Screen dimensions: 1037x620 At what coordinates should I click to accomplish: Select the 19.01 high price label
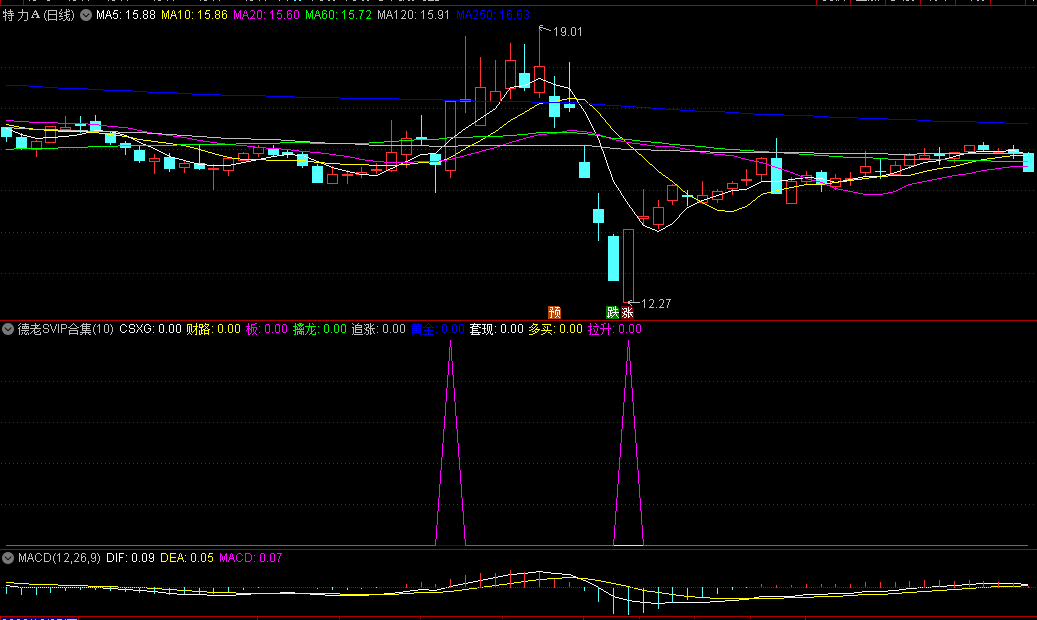pyautogui.click(x=567, y=32)
